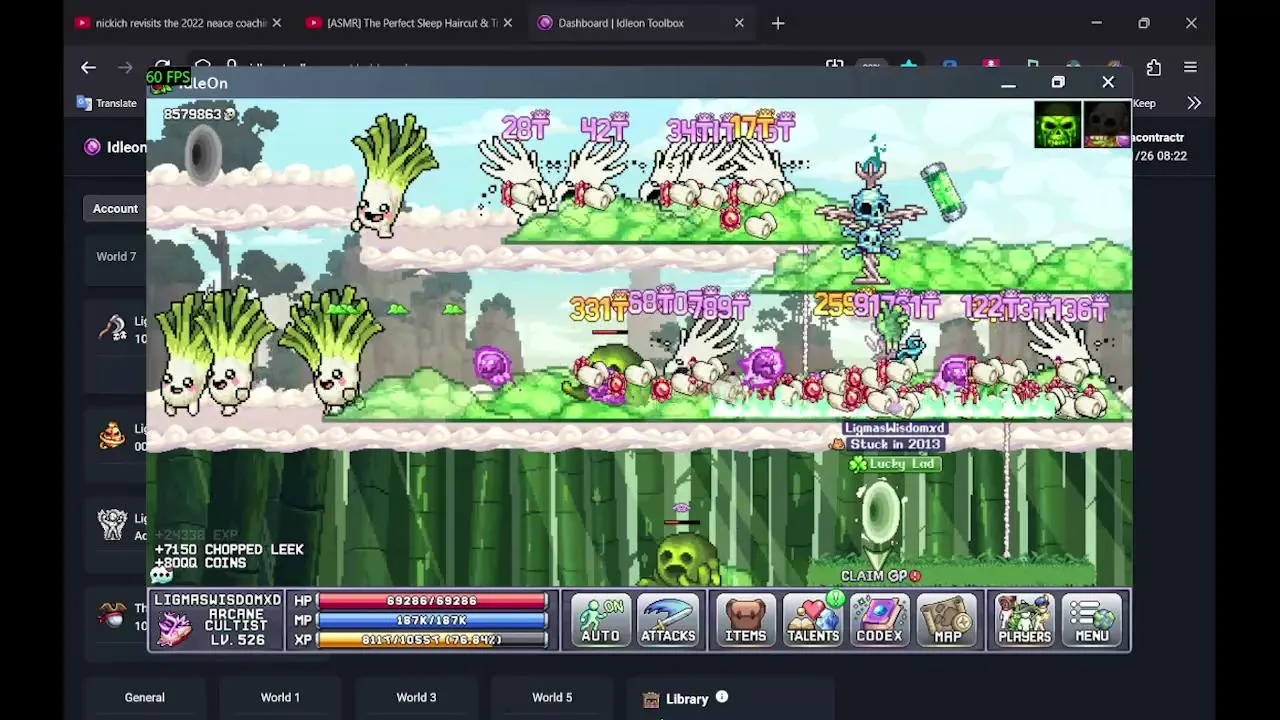1280x720 pixels.
Task: Click the coin counter 8579863
Action: 198,114
